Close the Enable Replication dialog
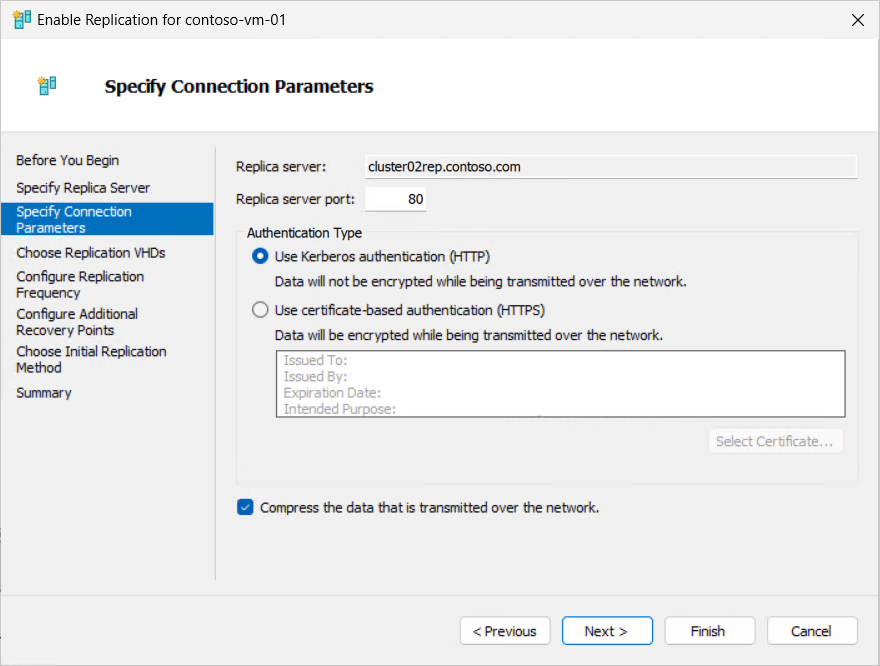This screenshot has width=880, height=666. (857, 20)
